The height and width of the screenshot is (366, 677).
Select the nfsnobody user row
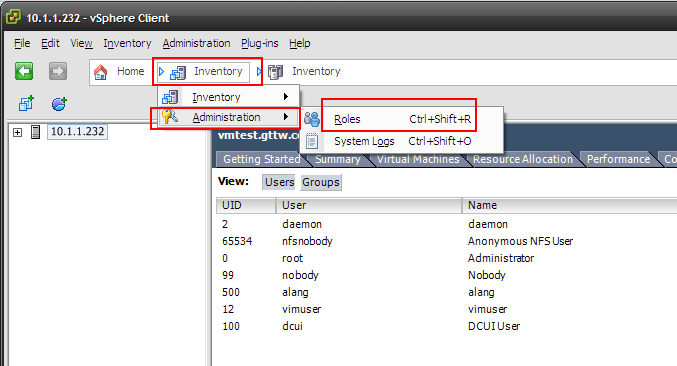click(446, 241)
